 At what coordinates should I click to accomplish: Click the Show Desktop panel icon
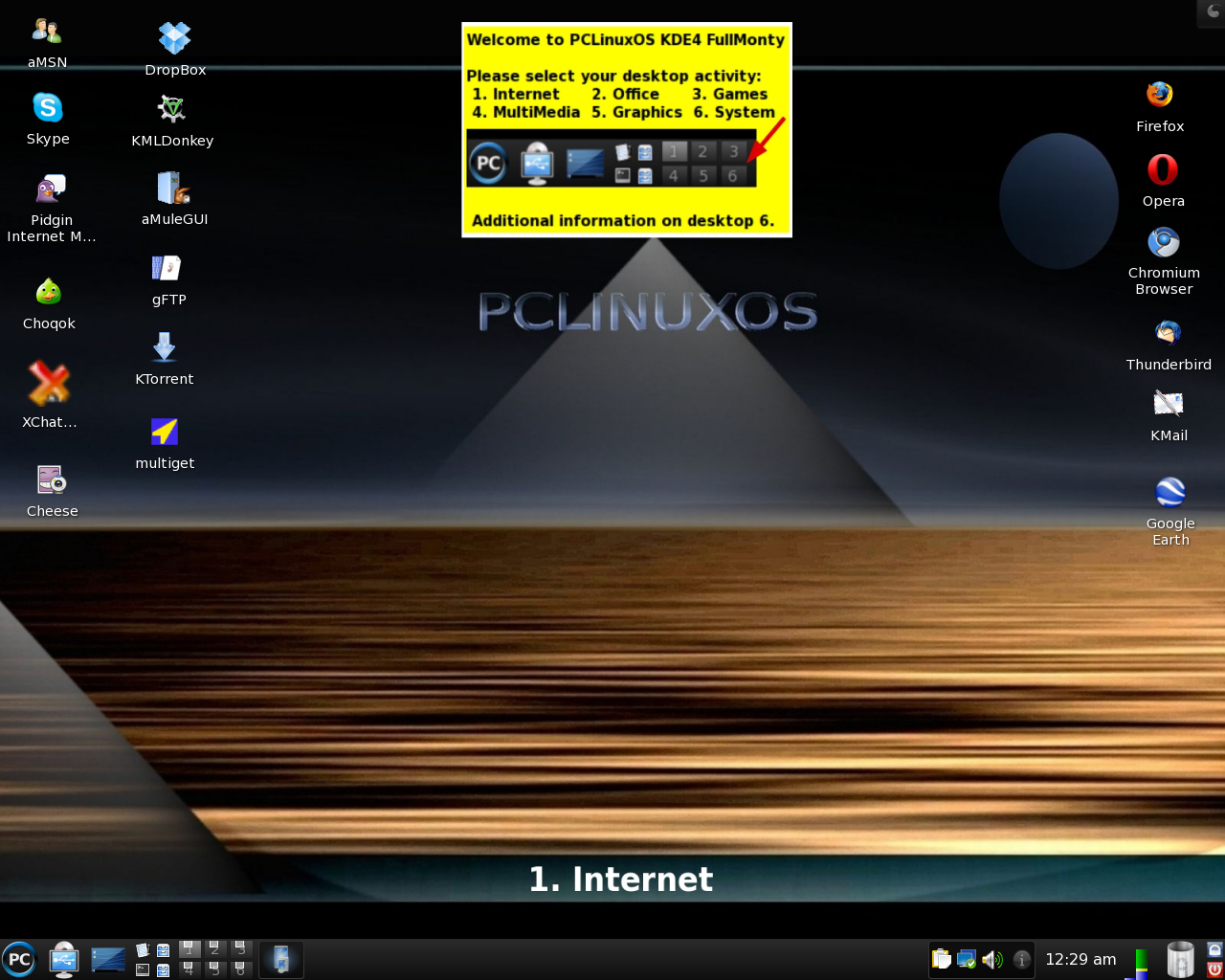(x=108, y=959)
